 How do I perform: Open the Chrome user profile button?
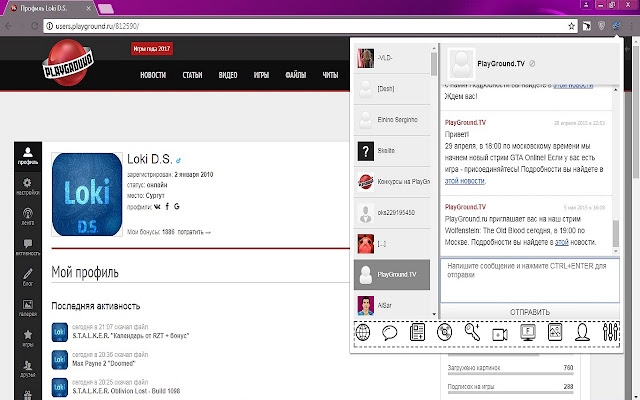point(586,5)
